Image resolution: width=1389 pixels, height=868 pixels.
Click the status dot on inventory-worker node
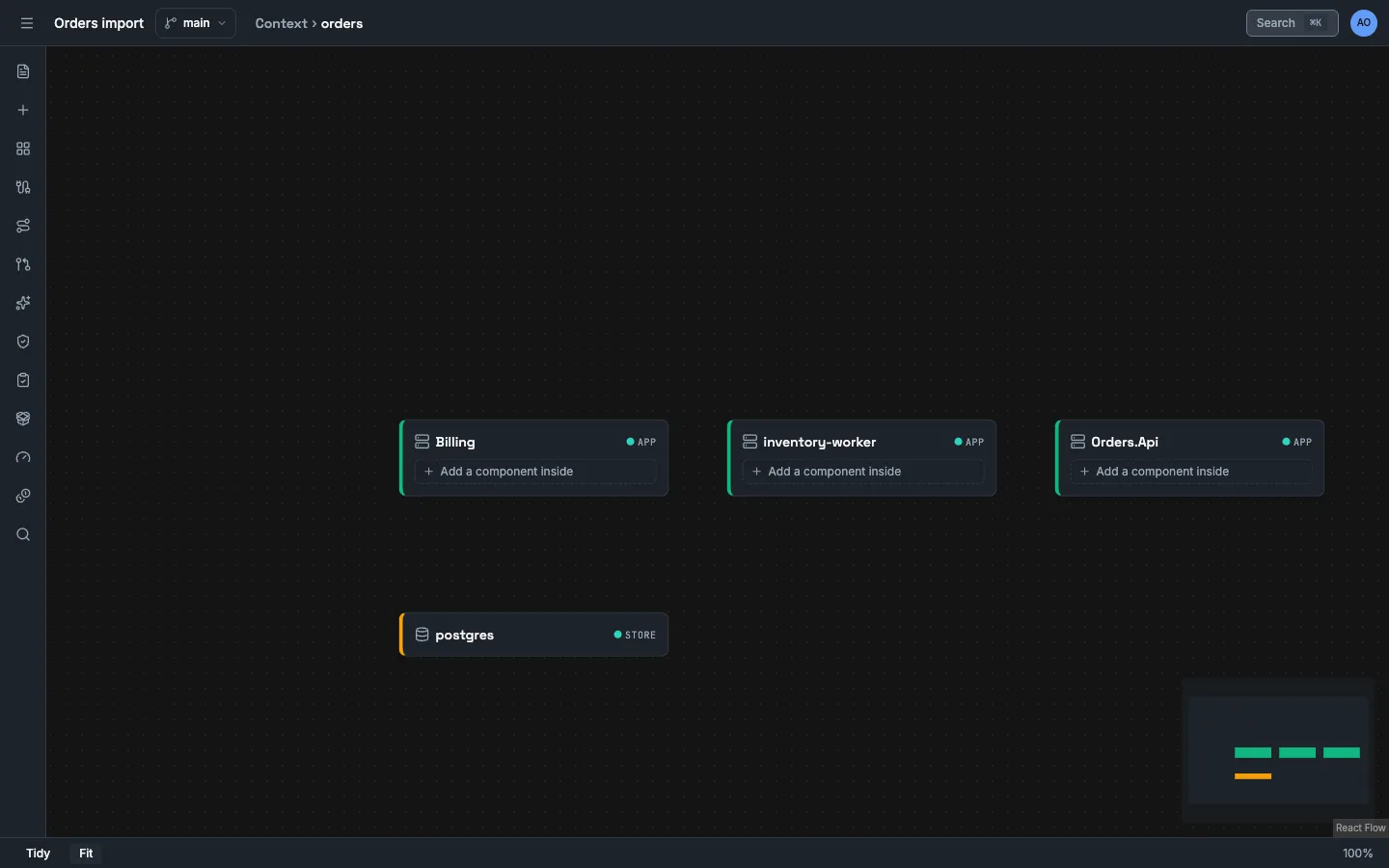pos(958,442)
